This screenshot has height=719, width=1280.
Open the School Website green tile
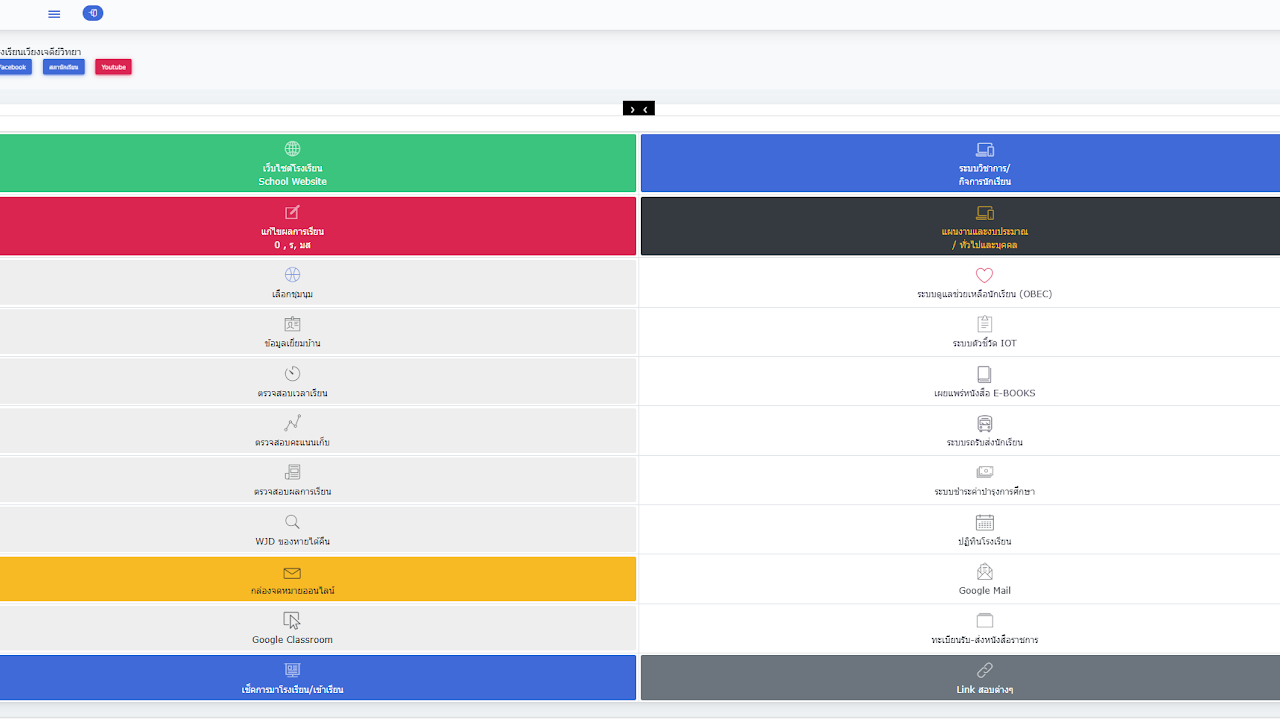point(292,163)
